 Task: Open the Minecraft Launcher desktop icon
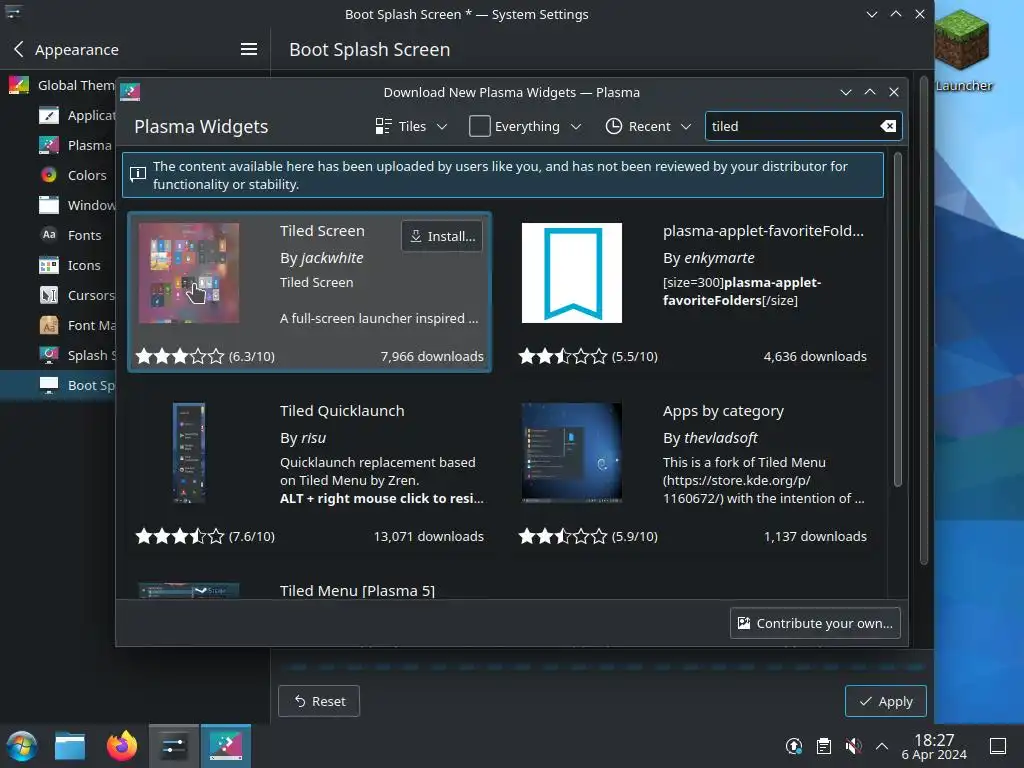pyautogui.click(x=962, y=50)
